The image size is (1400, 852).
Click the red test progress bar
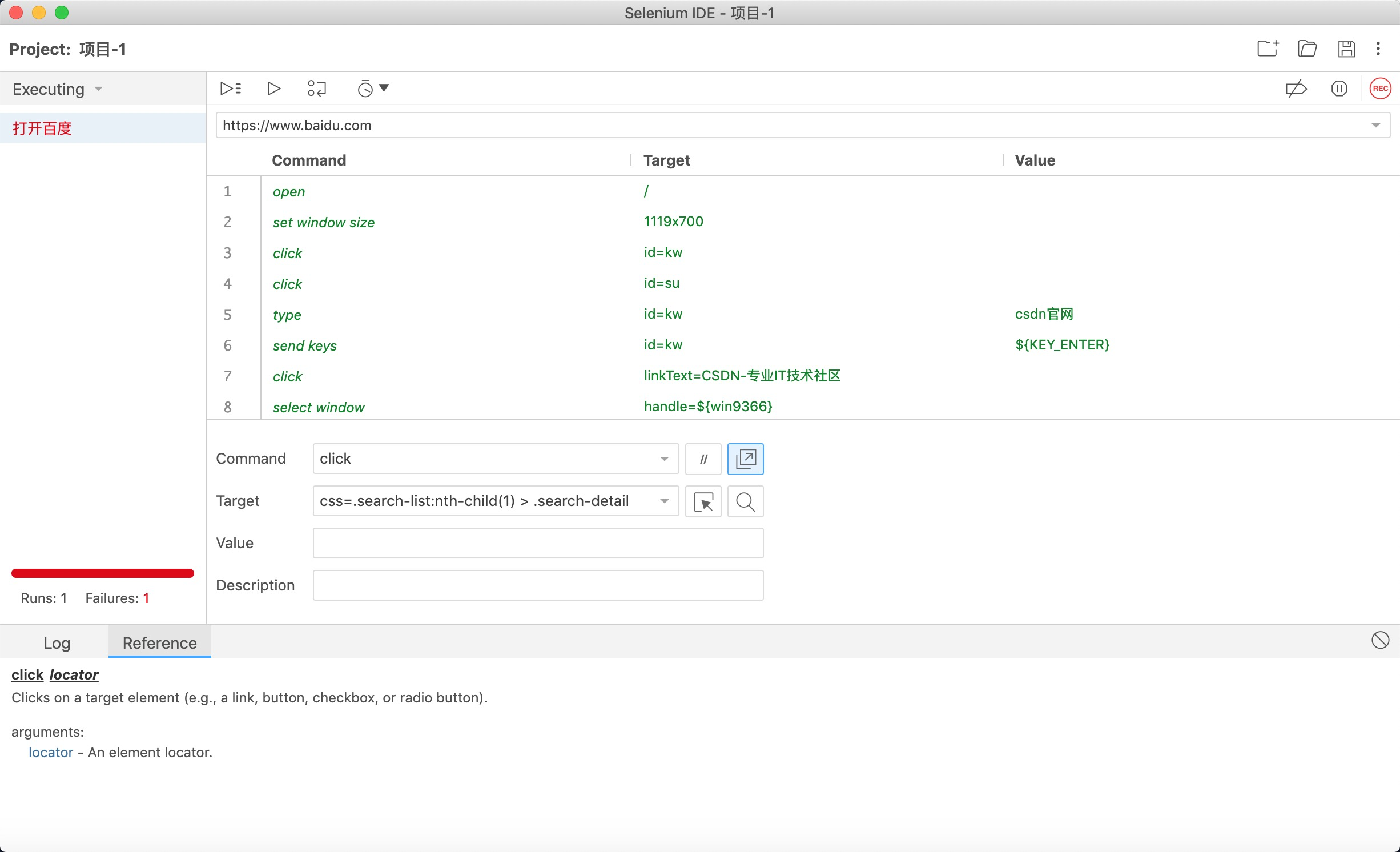[103, 573]
